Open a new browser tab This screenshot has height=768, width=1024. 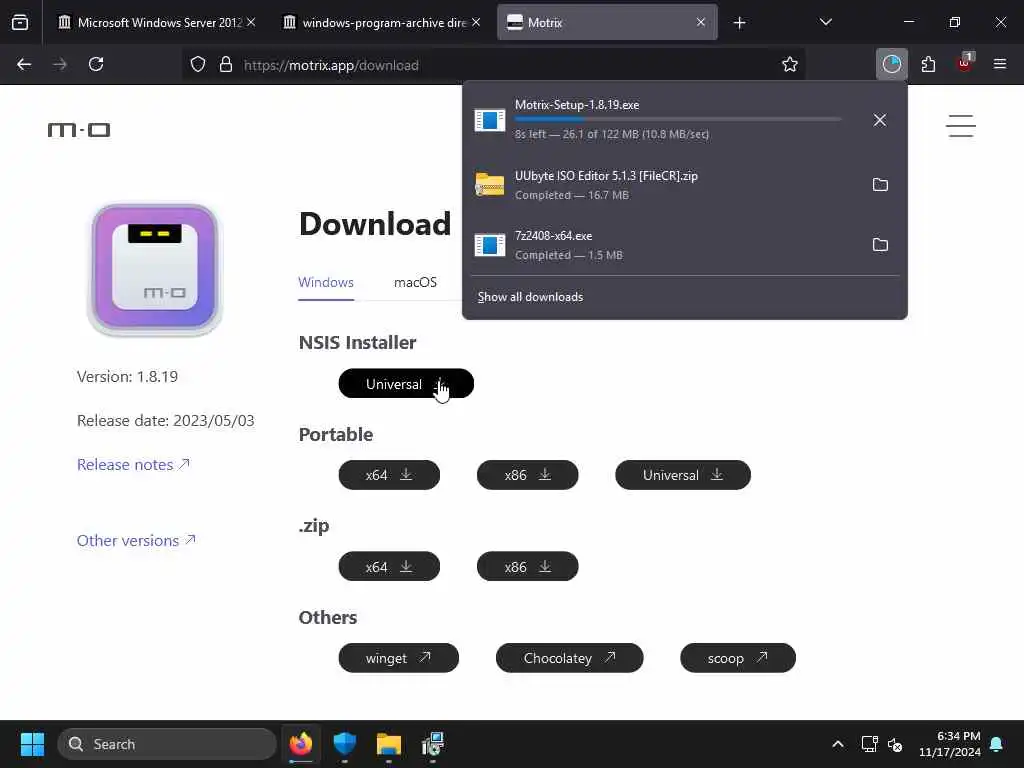tap(739, 23)
